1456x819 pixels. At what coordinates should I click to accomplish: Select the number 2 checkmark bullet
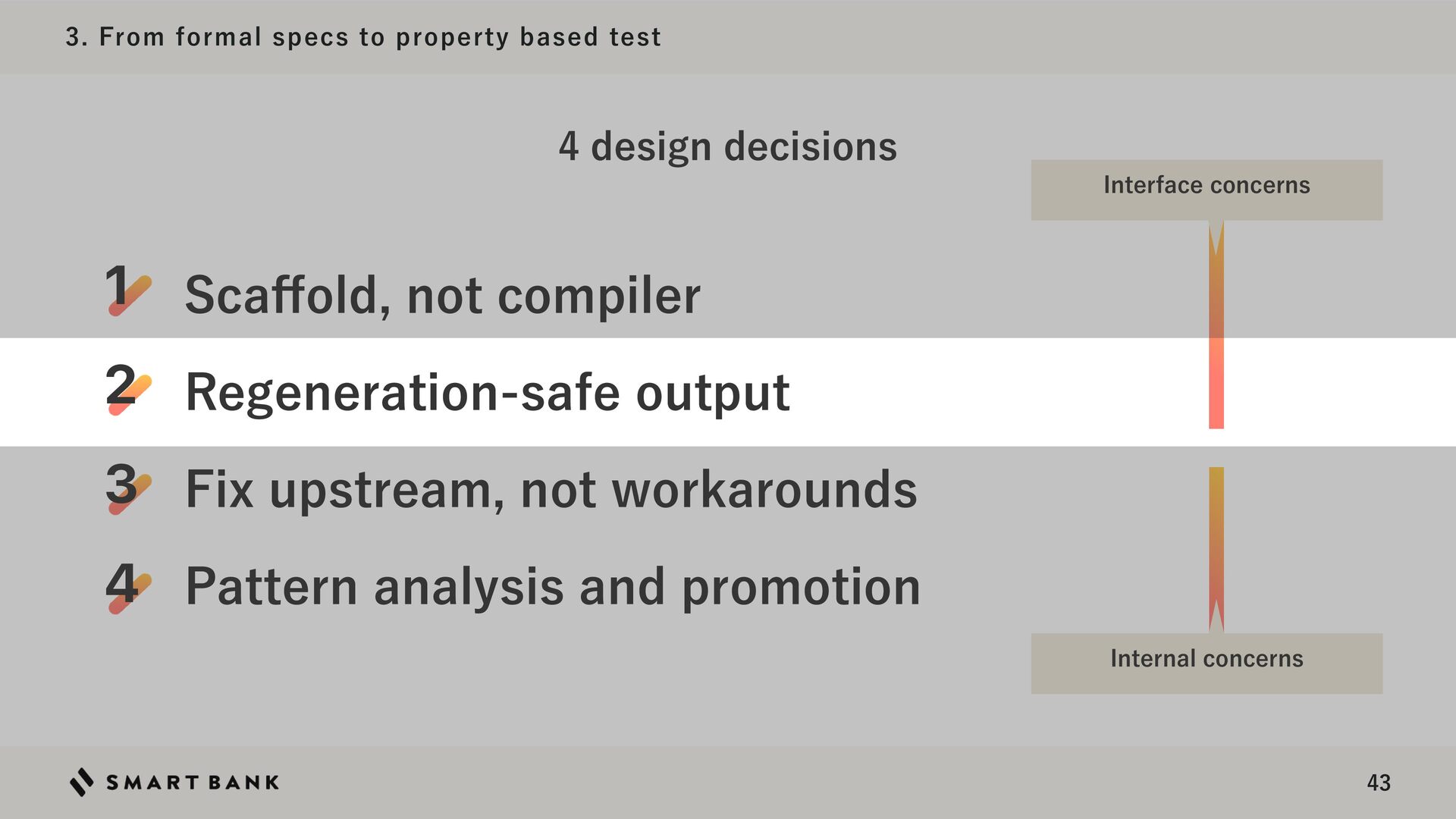point(127,389)
